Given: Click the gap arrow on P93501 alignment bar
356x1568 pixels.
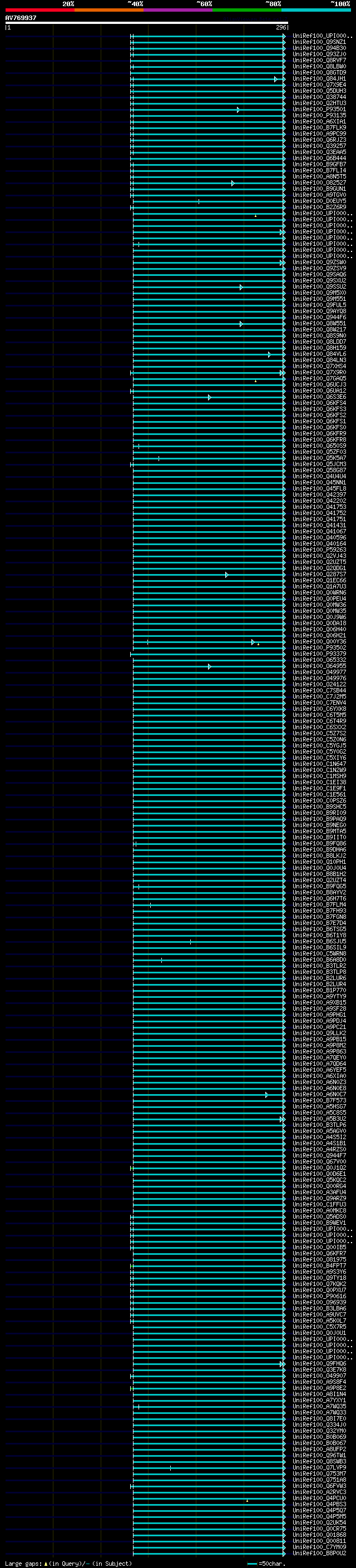Looking at the screenshot, I should pos(238,110).
